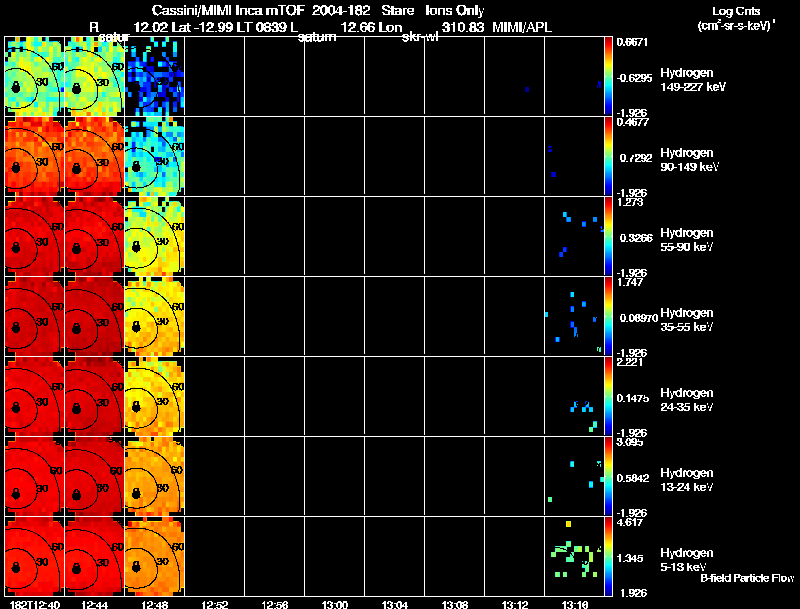The image size is (800, 609).
Task: Click the 24-35 keV image at 12:44
Action: point(94,396)
